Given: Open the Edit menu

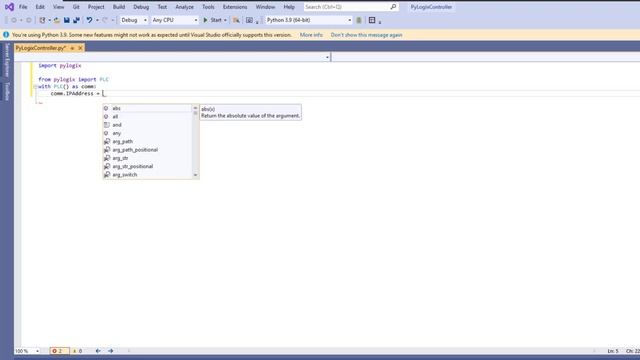Looking at the screenshot, I should [x=40, y=7].
